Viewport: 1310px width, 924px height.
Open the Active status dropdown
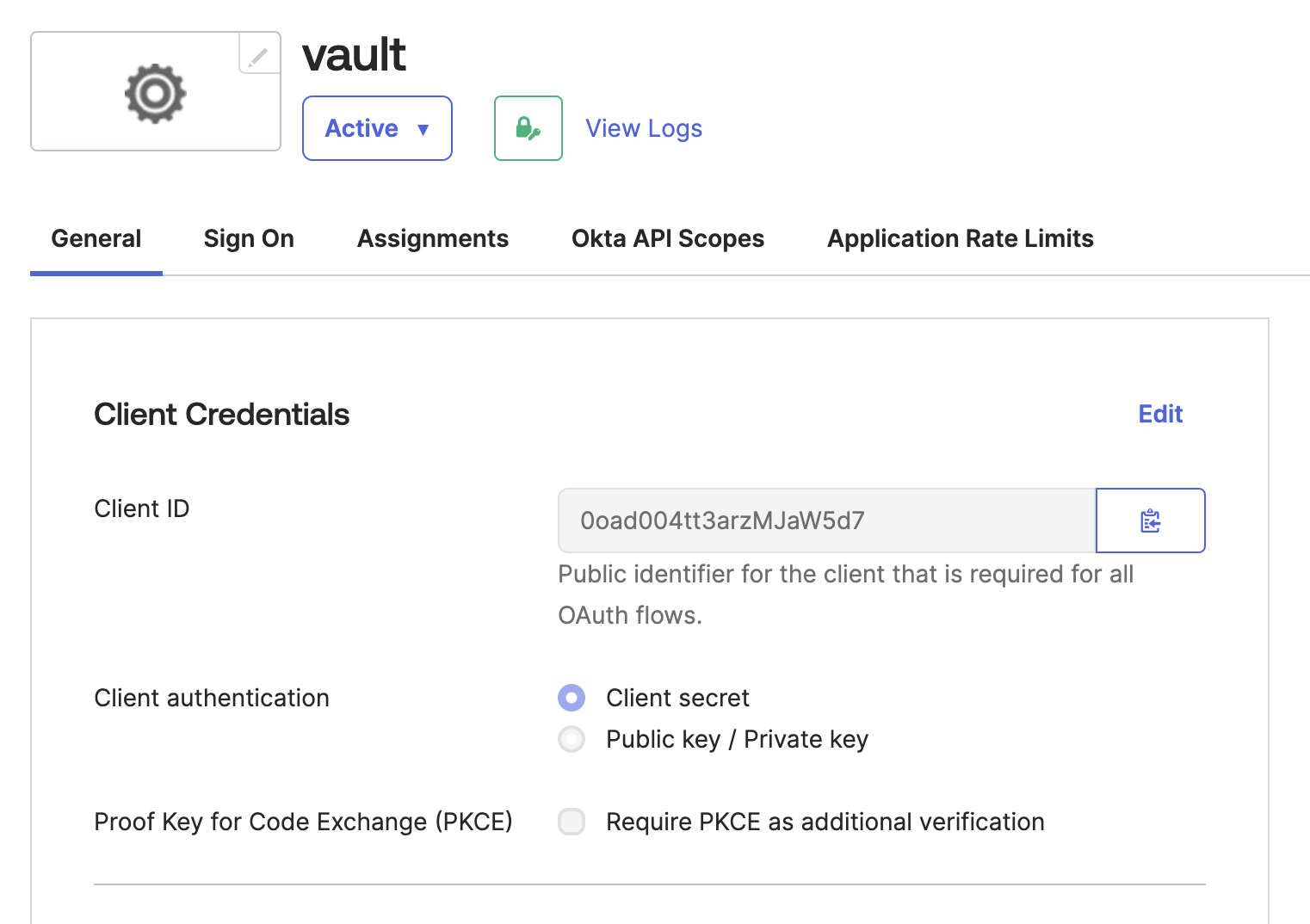pyautogui.click(x=377, y=128)
